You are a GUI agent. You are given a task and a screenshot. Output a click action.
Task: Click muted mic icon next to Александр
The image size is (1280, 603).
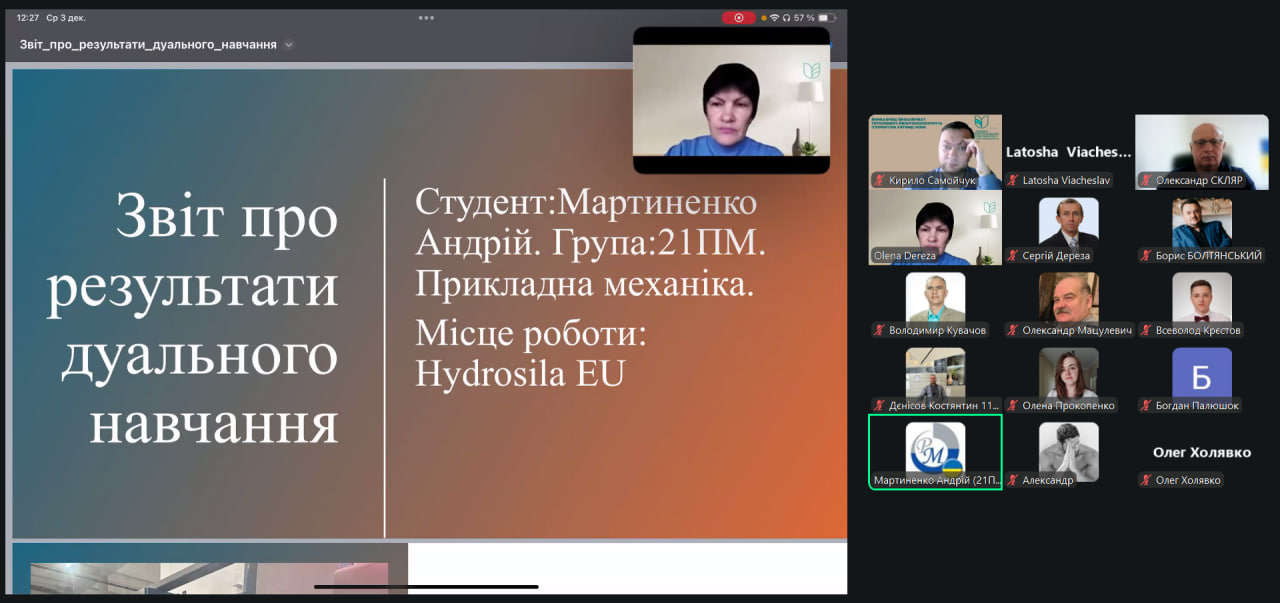point(1013,481)
